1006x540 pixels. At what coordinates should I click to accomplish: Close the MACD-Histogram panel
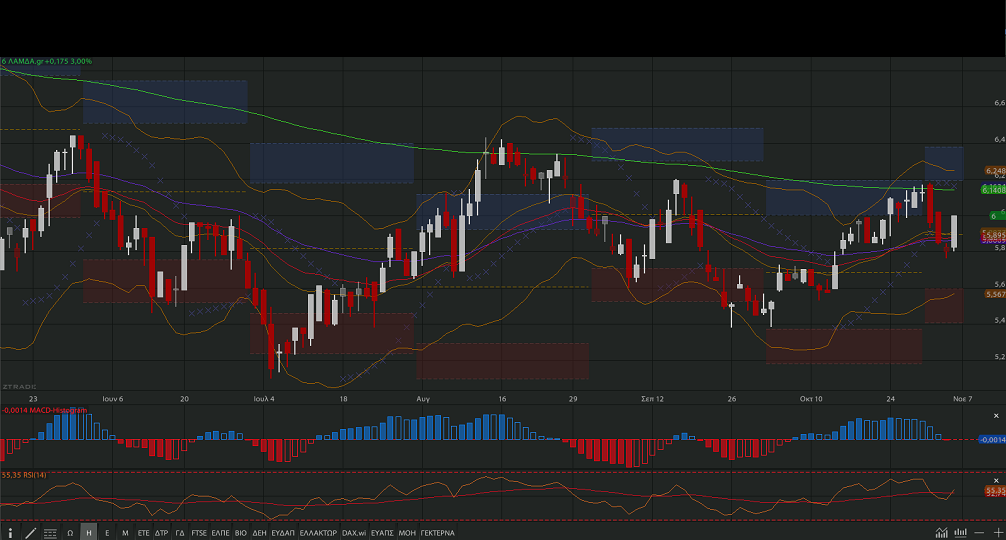[x=996, y=416]
